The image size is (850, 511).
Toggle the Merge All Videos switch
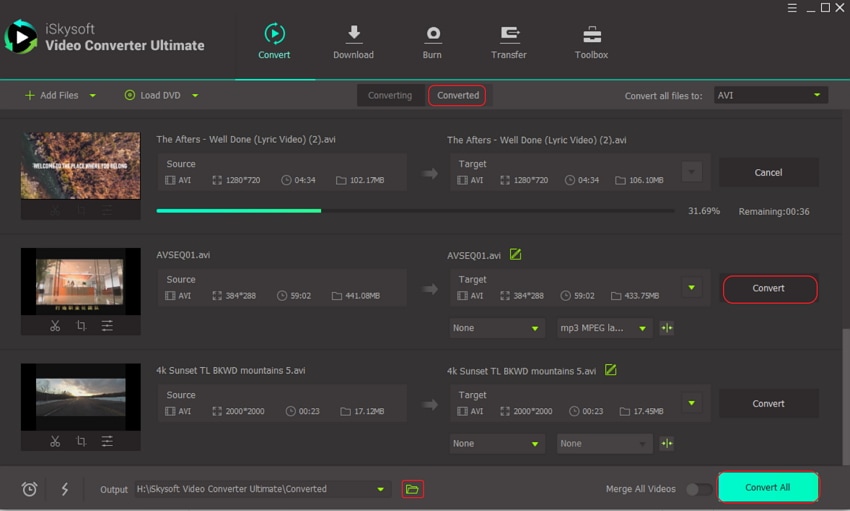699,489
